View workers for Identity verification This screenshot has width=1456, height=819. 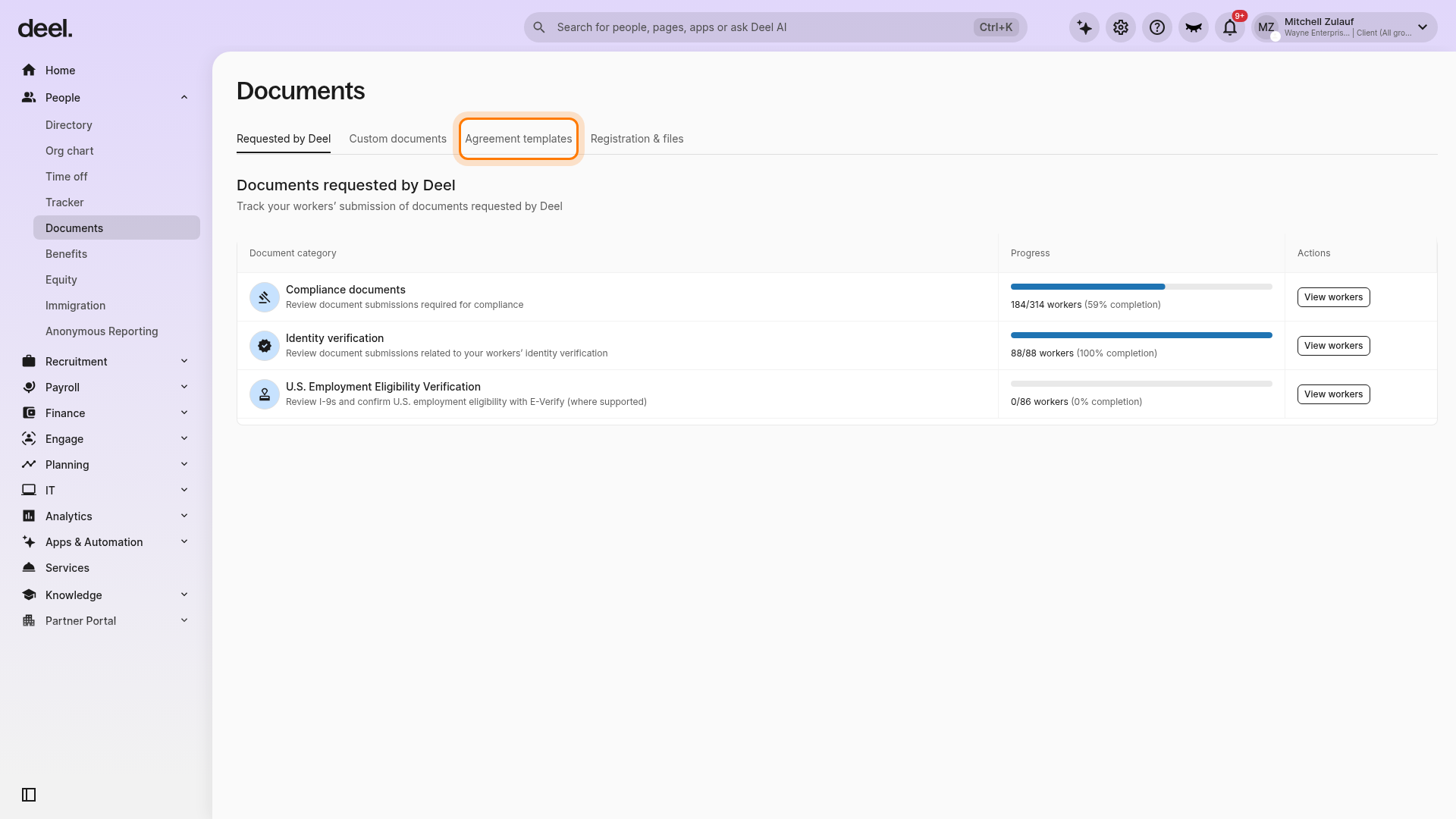tap(1333, 346)
